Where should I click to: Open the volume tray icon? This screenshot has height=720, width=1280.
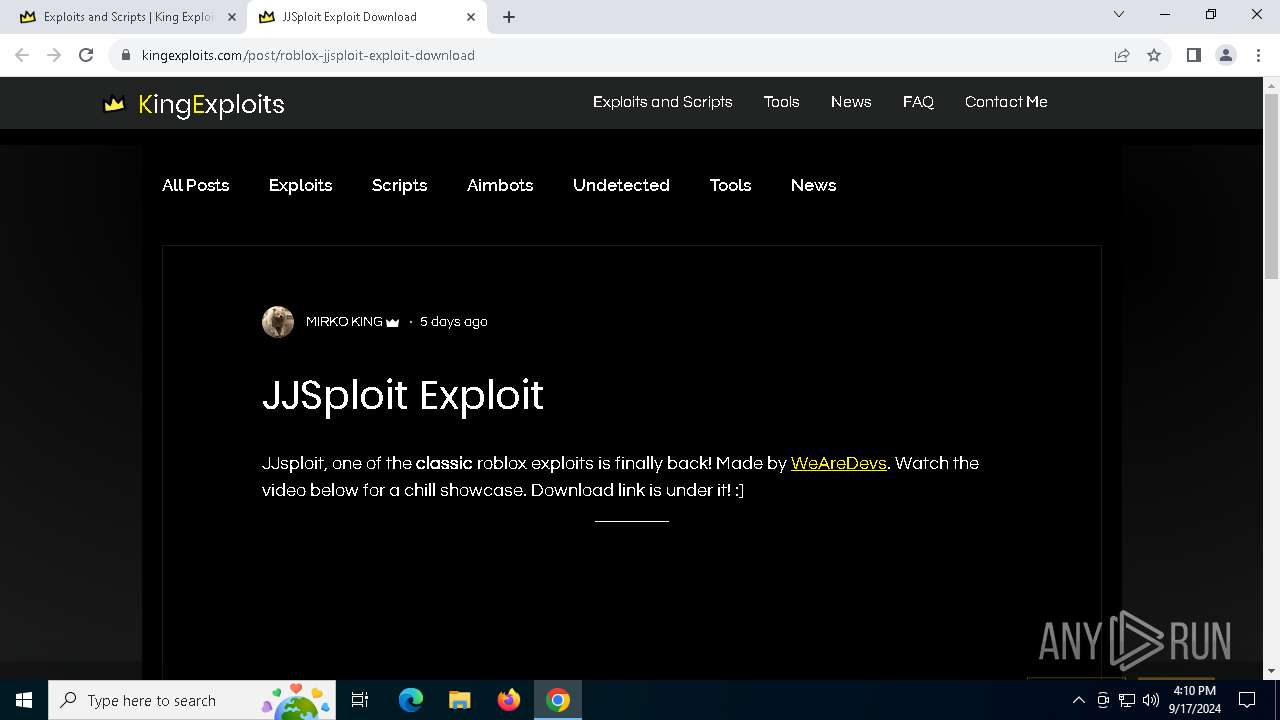click(1151, 700)
